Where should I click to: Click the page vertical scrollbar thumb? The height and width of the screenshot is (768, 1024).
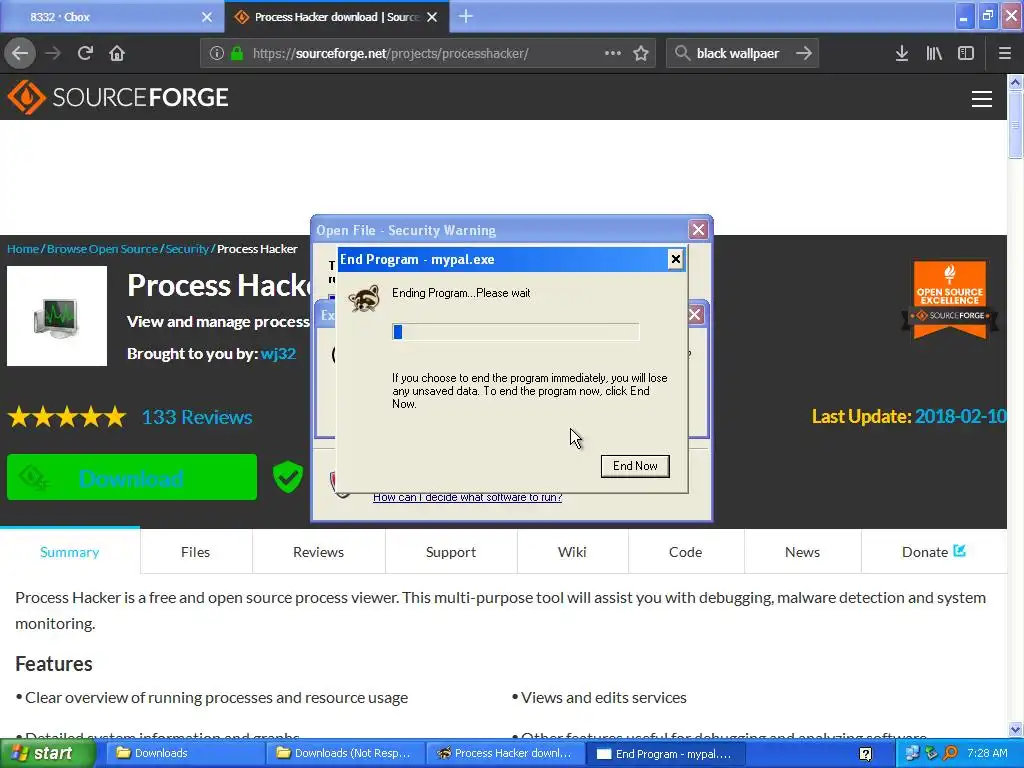click(1015, 124)
